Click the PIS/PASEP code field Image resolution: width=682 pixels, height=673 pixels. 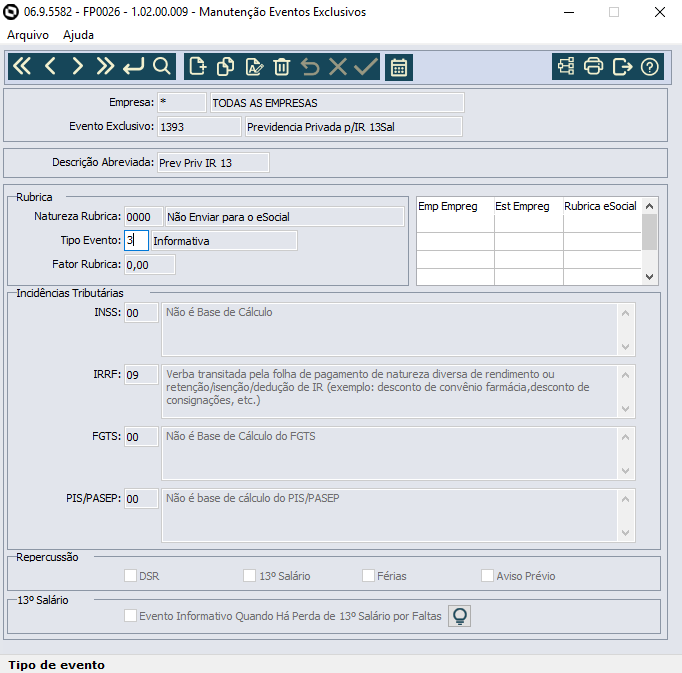coord(141,499)
